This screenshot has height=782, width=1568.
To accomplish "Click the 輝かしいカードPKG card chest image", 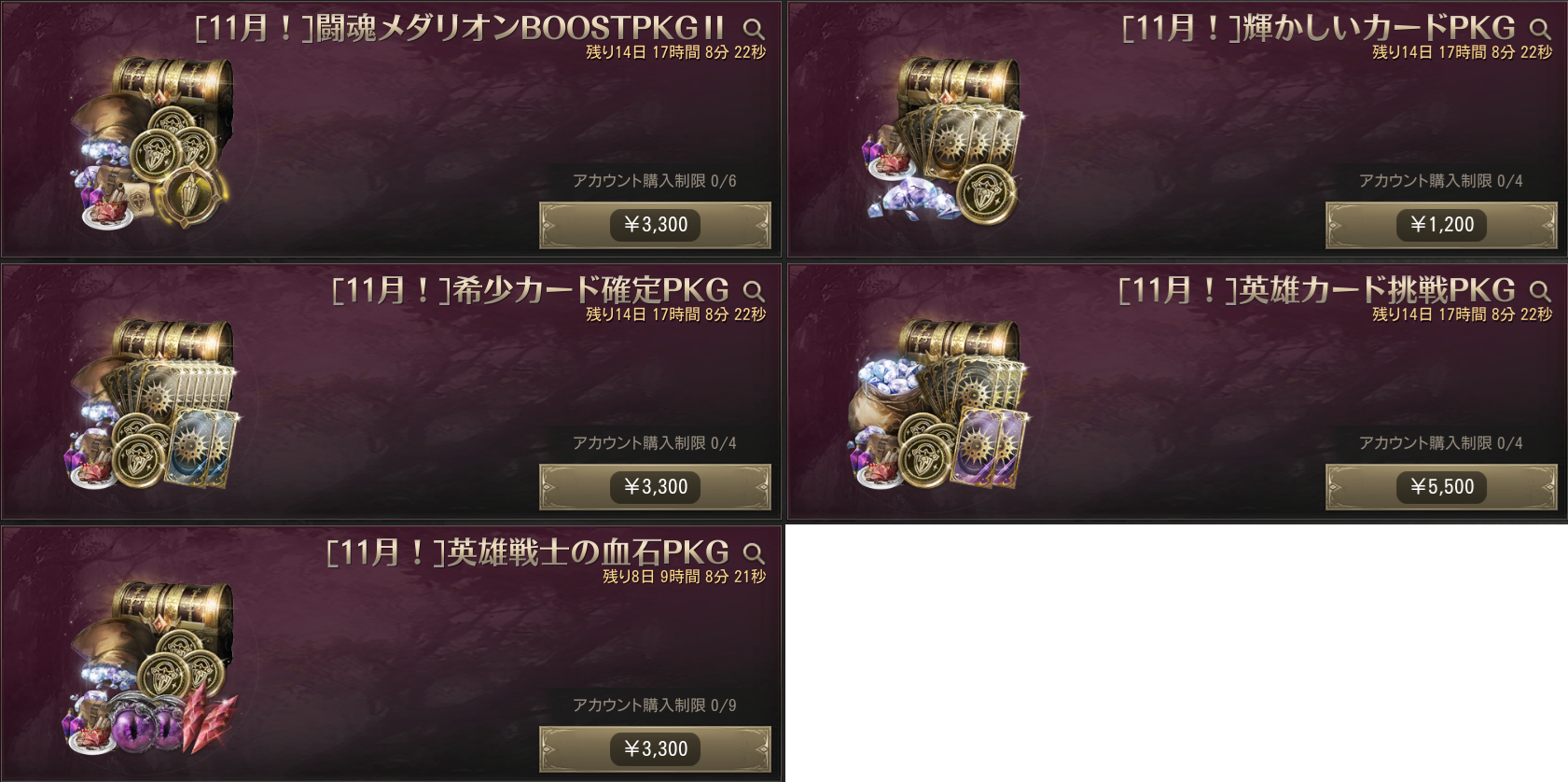I will [x=942, y=140].
